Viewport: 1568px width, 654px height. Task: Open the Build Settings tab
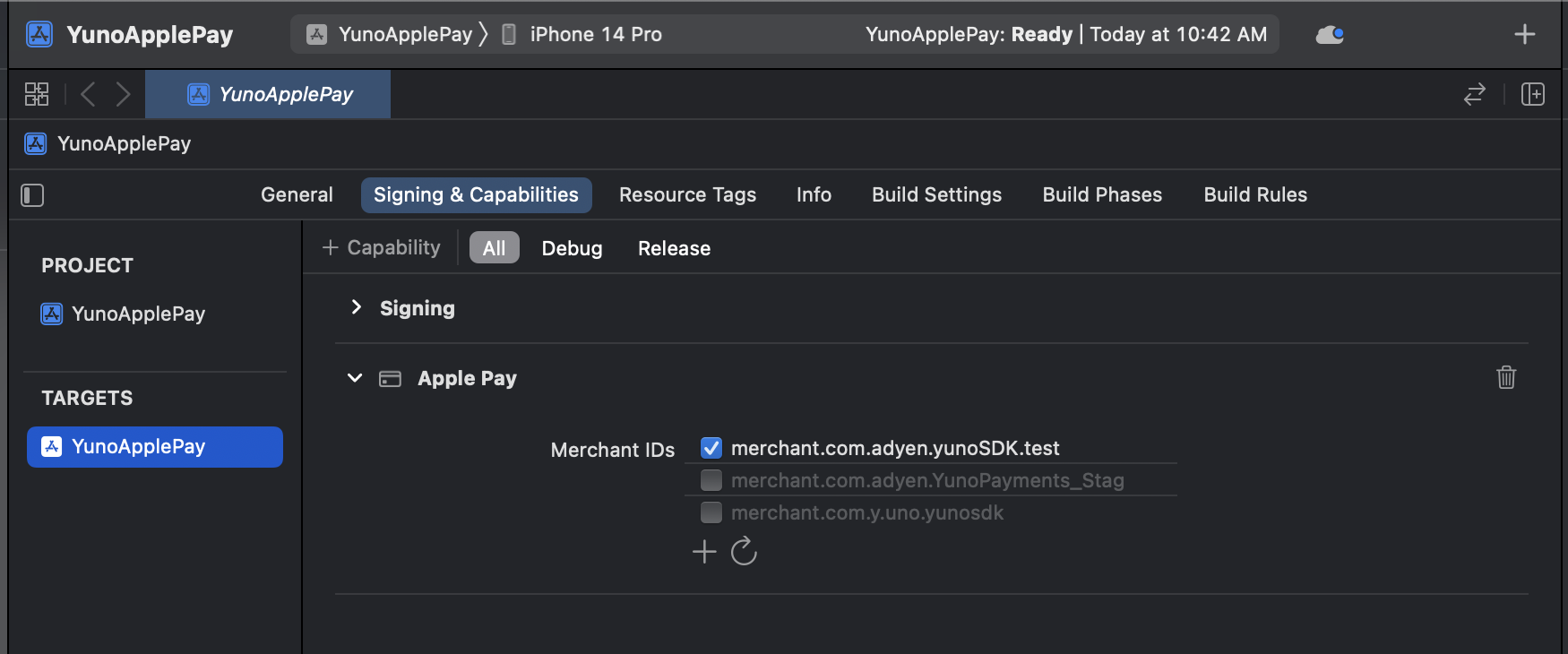coord(936,194)
